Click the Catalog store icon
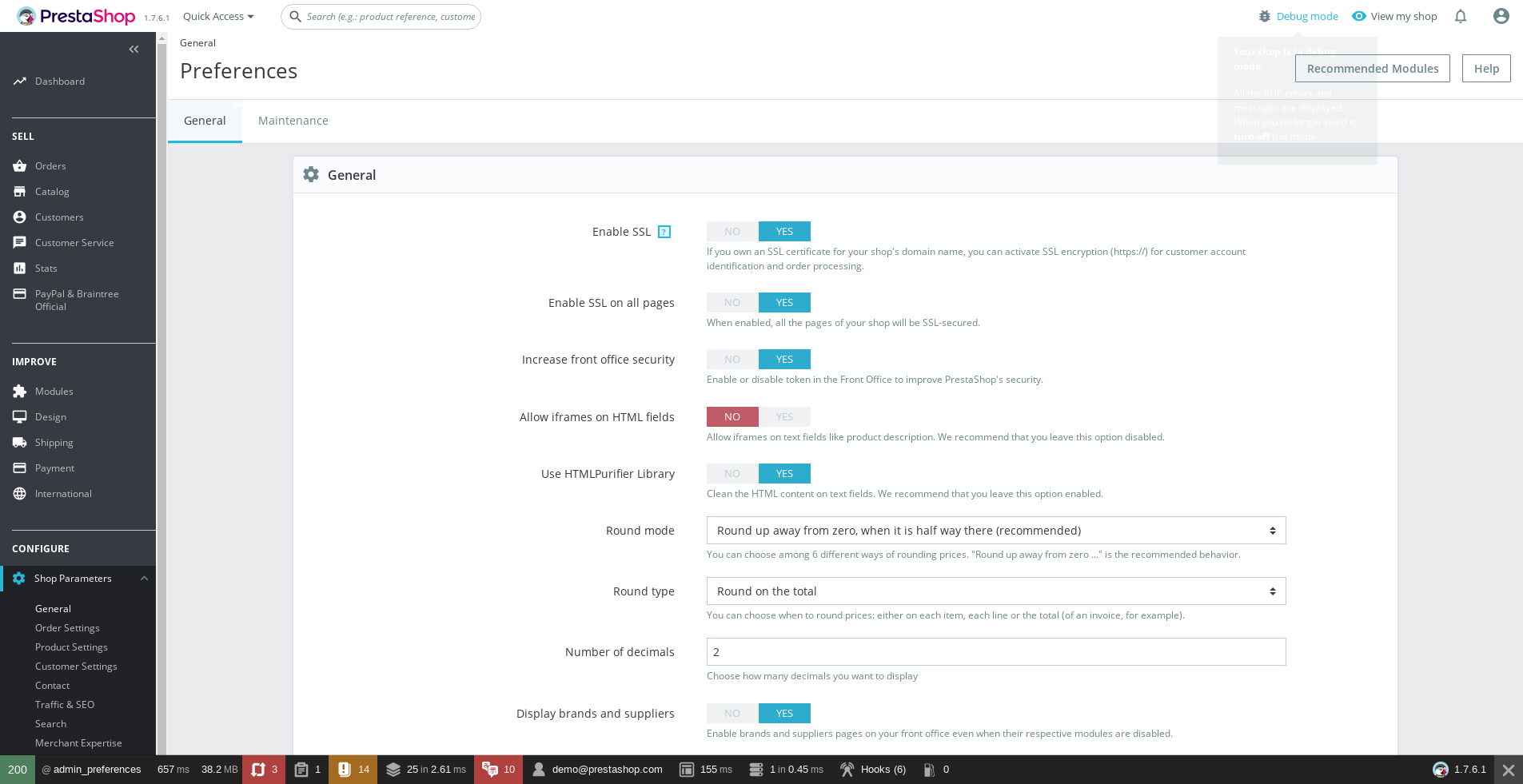 pos(20,192)
